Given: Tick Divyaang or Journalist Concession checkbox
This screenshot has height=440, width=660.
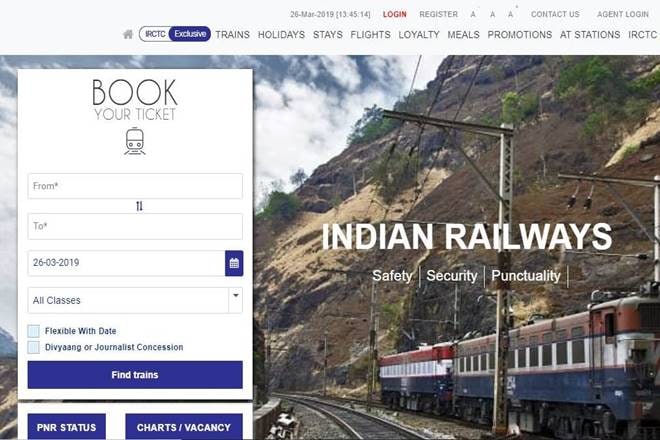Looking at the screenshot, I should pos(34,347).
